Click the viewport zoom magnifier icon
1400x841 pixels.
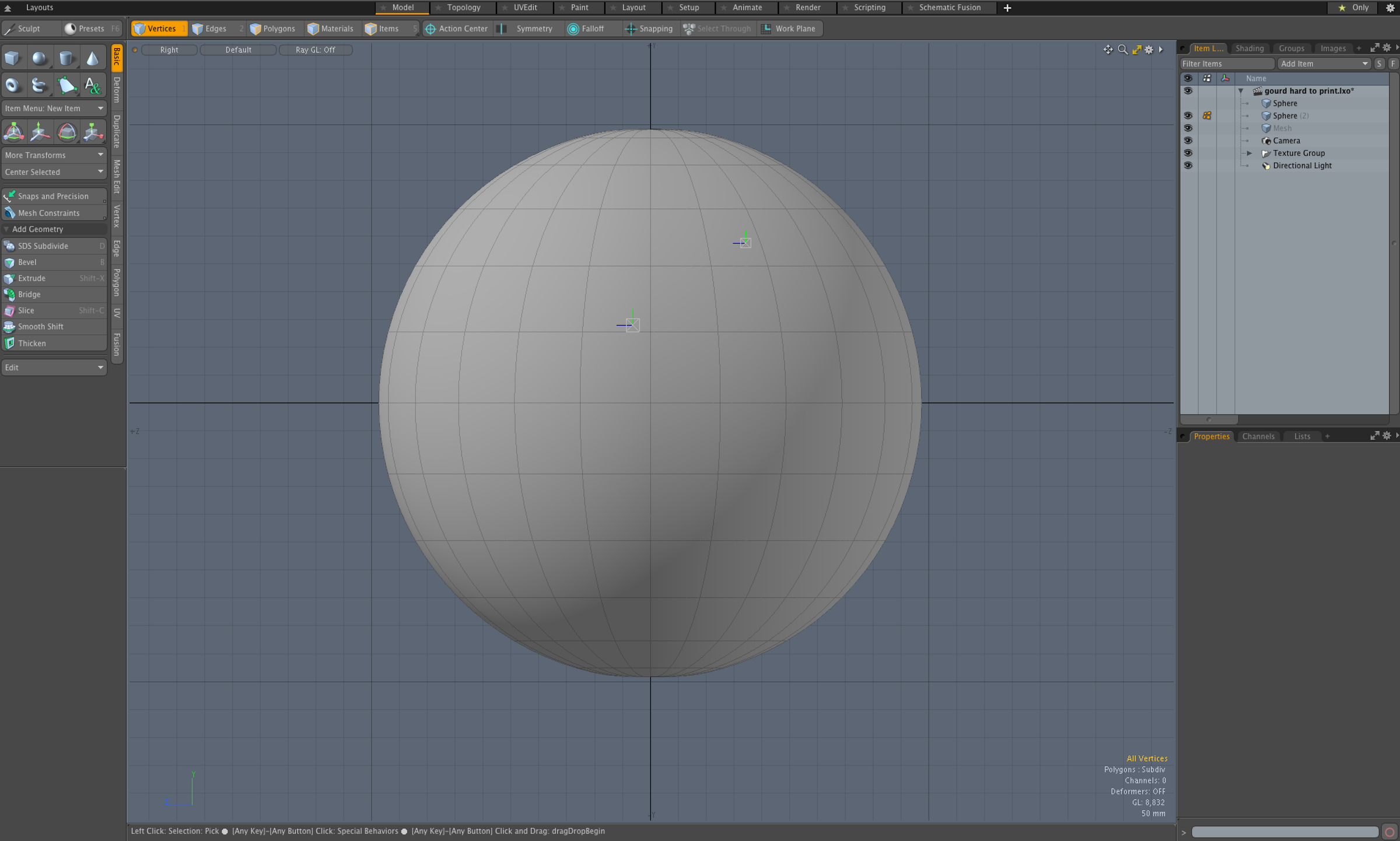[1122, 50]
